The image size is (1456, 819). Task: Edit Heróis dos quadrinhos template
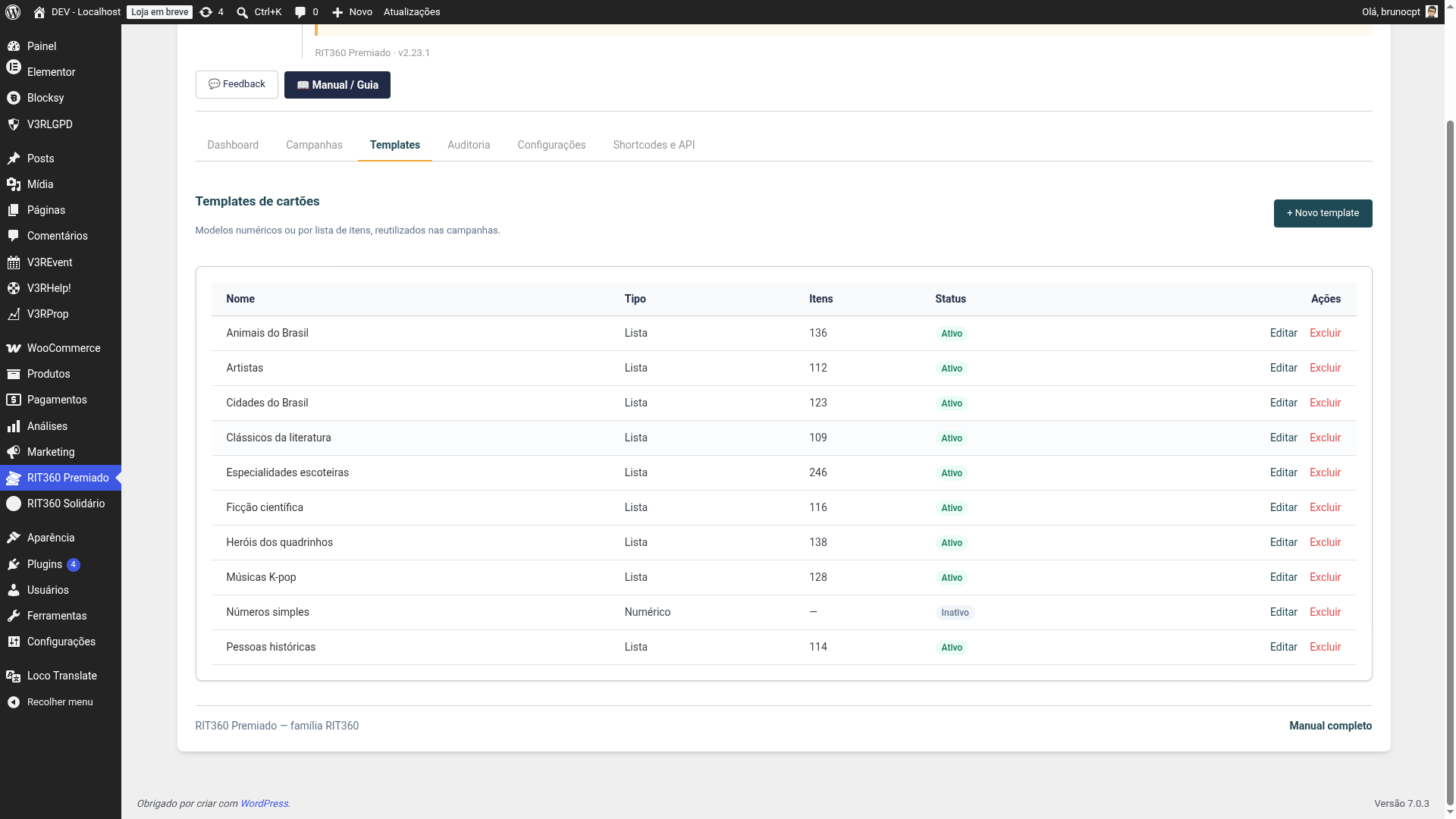click(1283, 542)
